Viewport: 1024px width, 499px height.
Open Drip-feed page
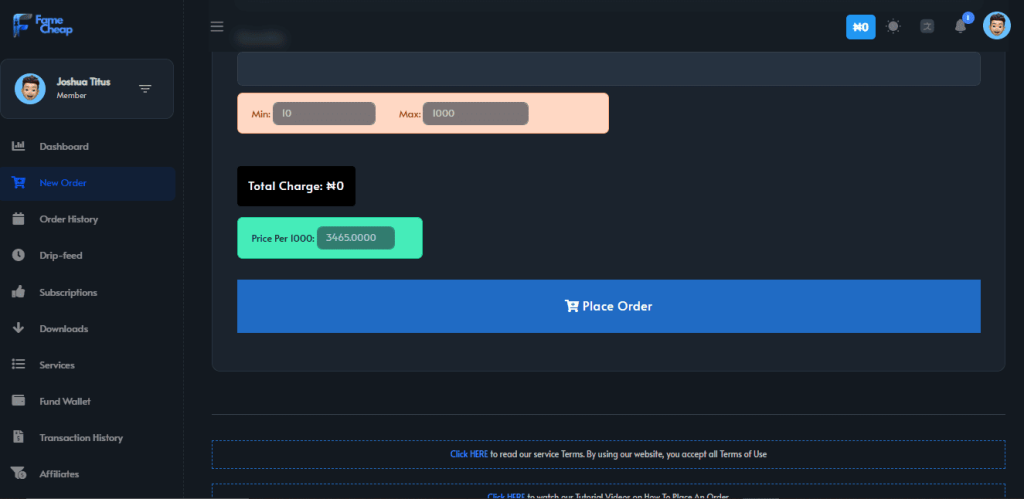click(61, 256)
